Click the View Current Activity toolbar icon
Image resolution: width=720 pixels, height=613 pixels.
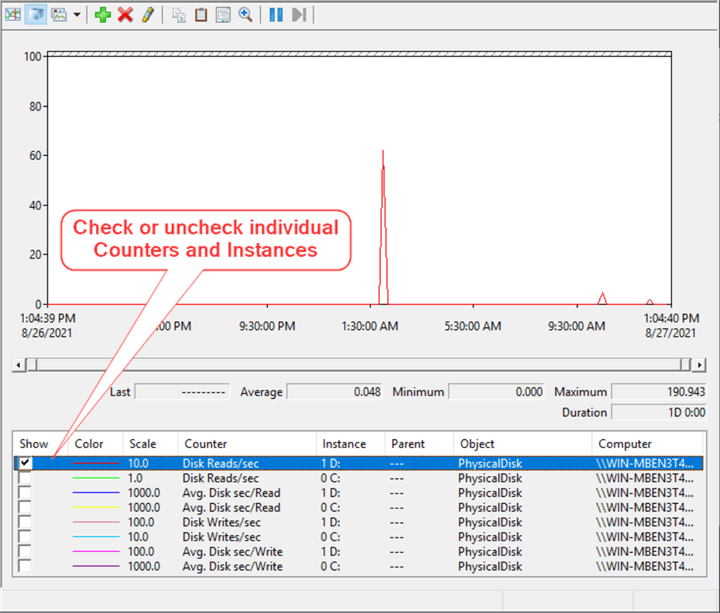point(12,15)
